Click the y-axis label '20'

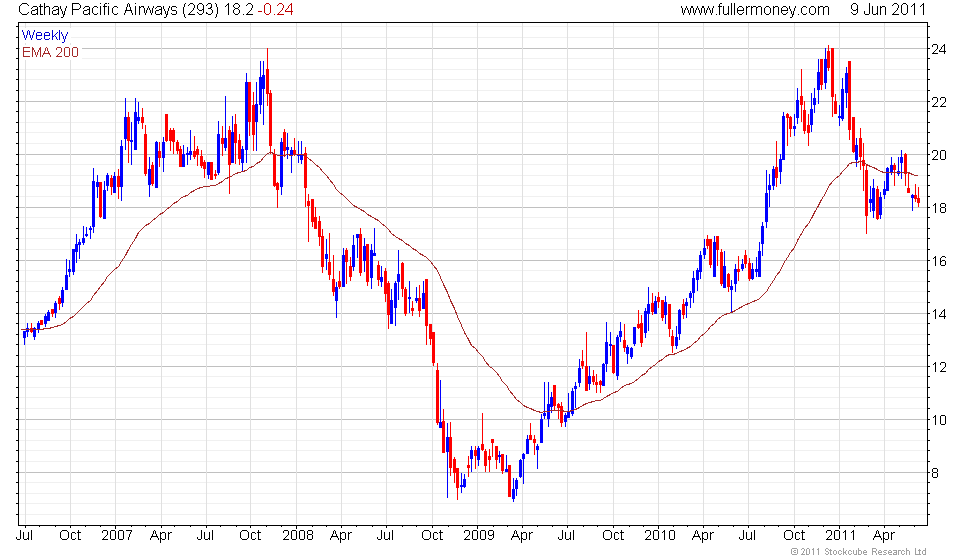pos(939,155)
